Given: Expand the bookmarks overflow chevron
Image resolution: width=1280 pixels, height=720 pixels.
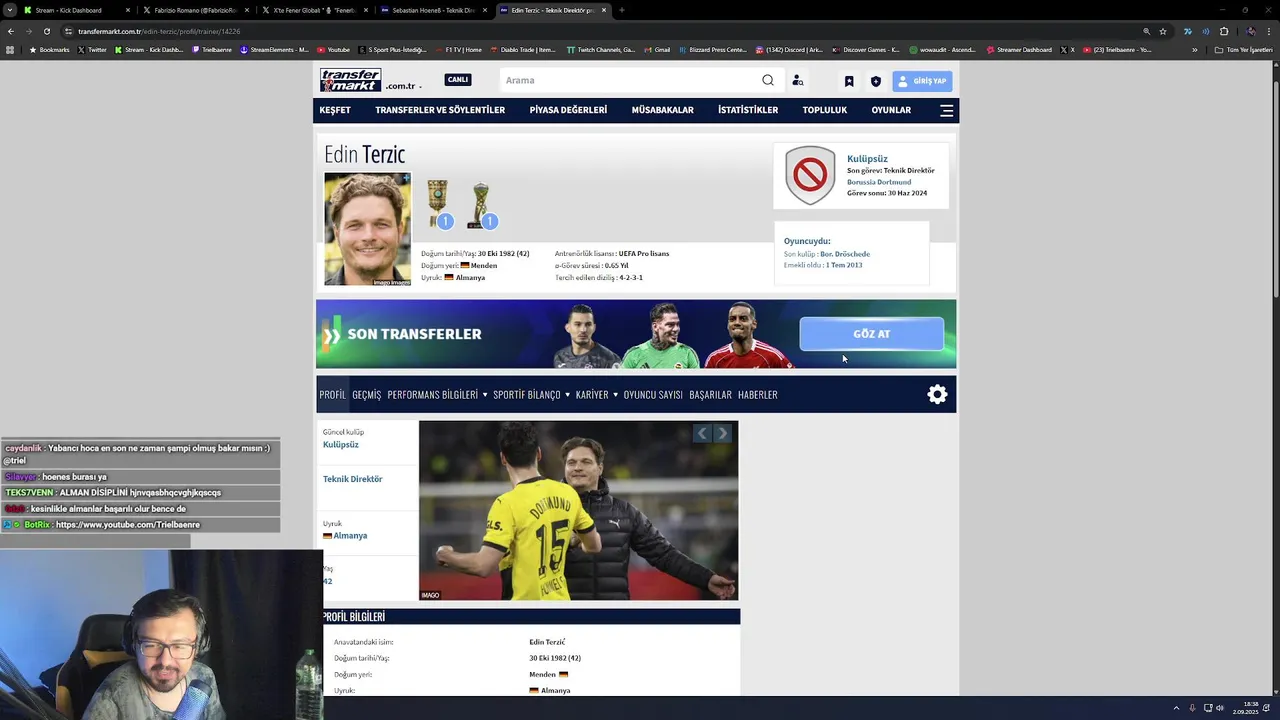Looking at the screenshot, I should coord(1194,49).
